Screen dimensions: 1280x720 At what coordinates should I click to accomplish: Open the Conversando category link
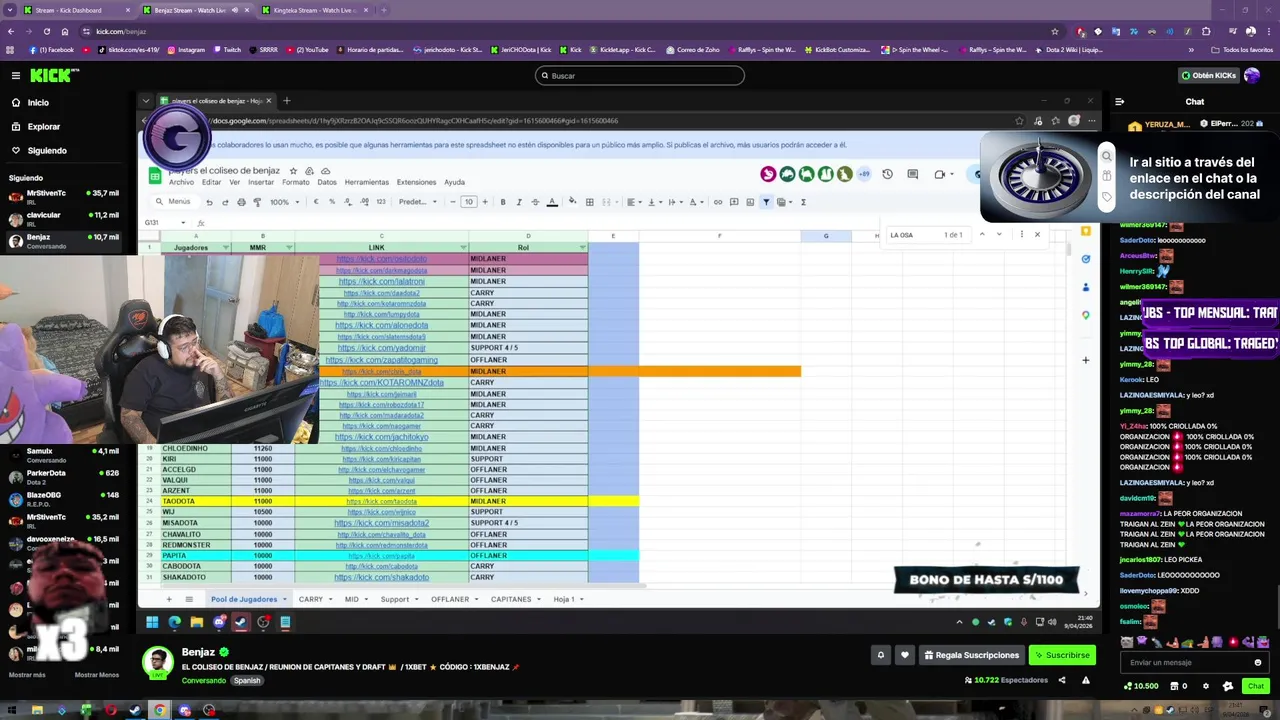[204, 680]
